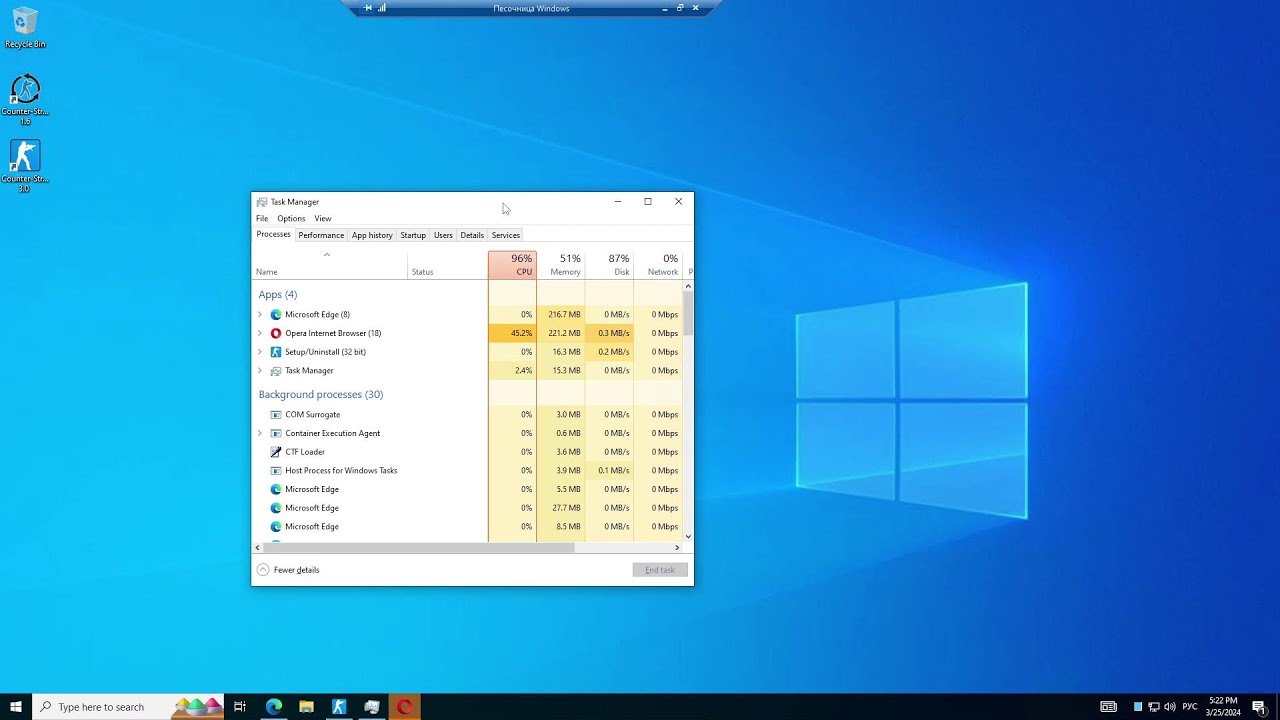
Task: Click the Opera taskbar icon
Action: [x=405, y=706]
